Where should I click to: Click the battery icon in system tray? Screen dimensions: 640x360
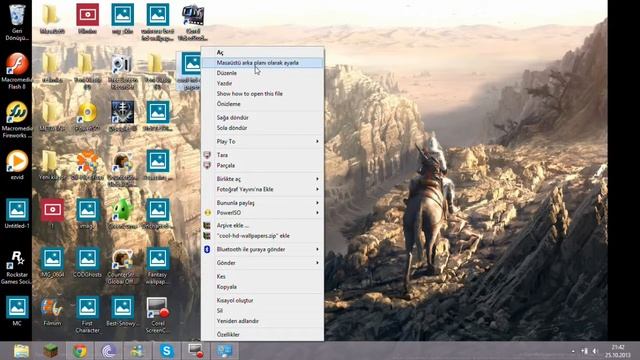tap(584, 351)
